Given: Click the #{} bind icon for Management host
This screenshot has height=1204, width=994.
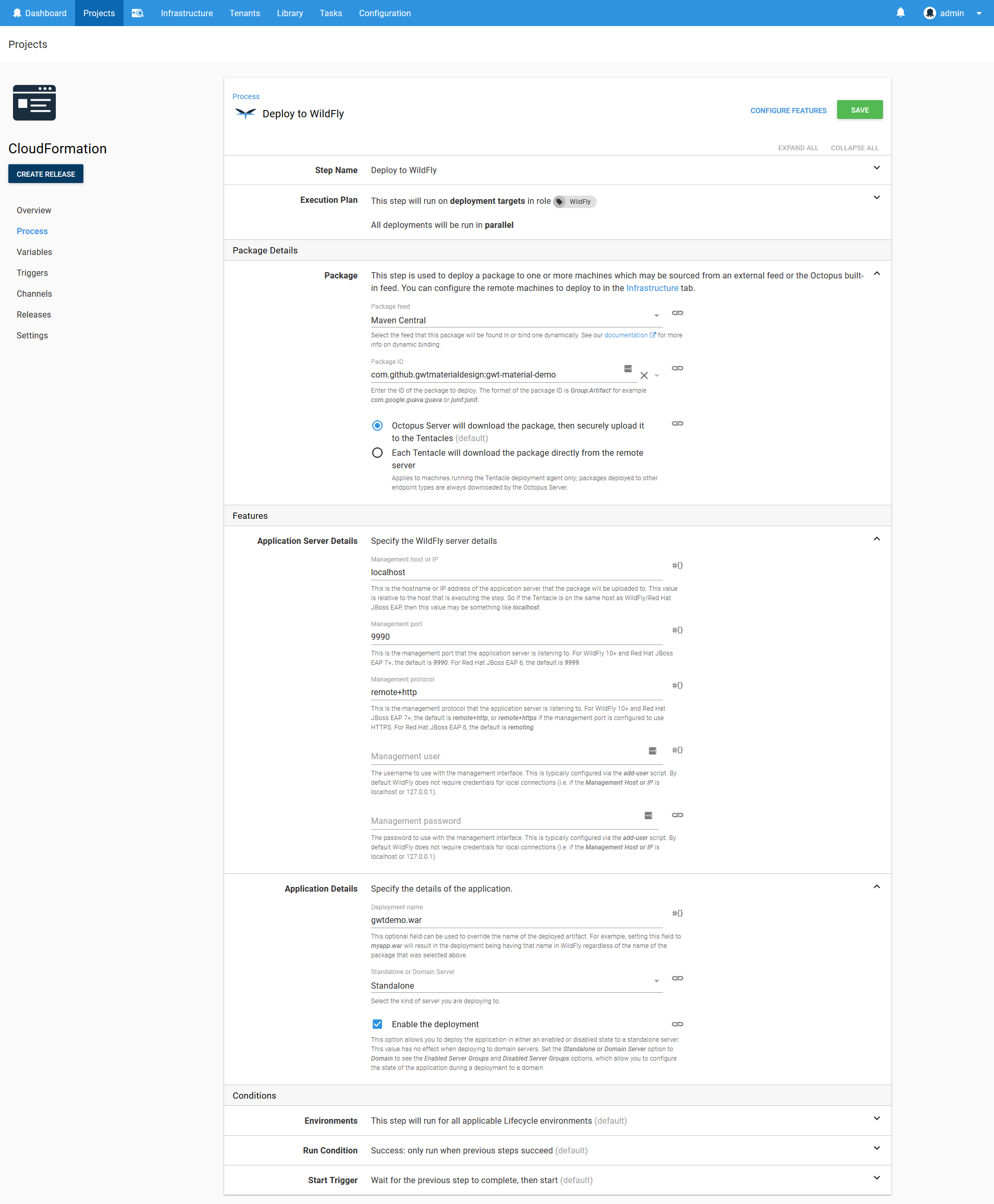Looking at the screenshot, I should (x=678, y=565).
